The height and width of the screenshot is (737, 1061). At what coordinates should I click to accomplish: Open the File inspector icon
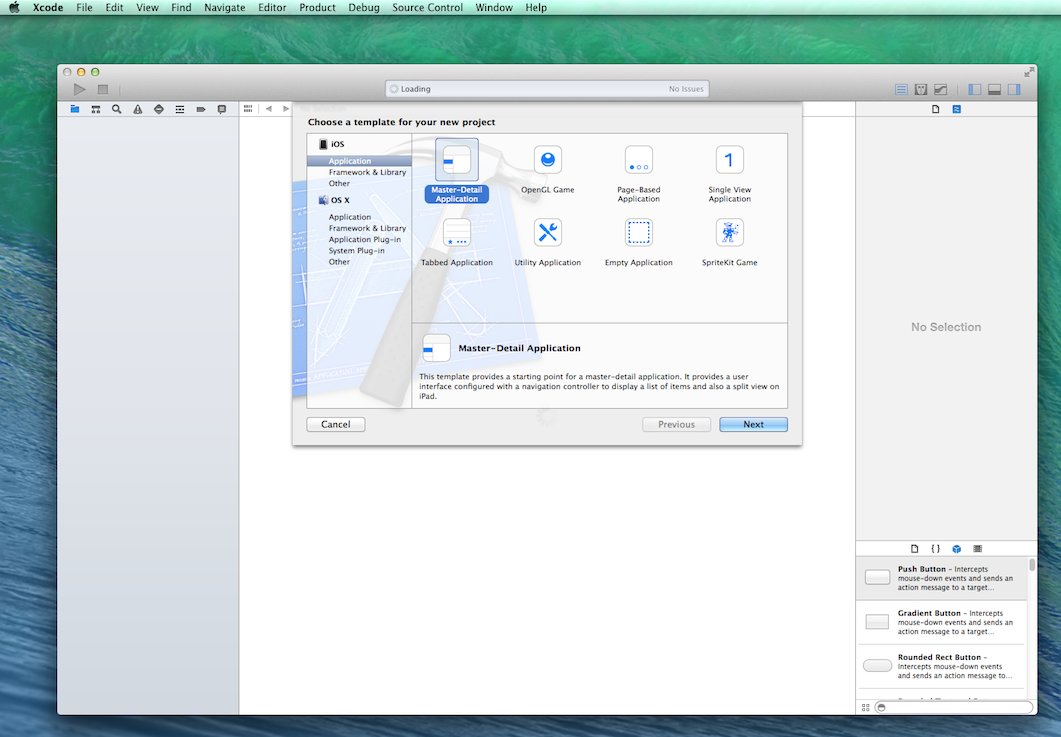pos(936,109)
